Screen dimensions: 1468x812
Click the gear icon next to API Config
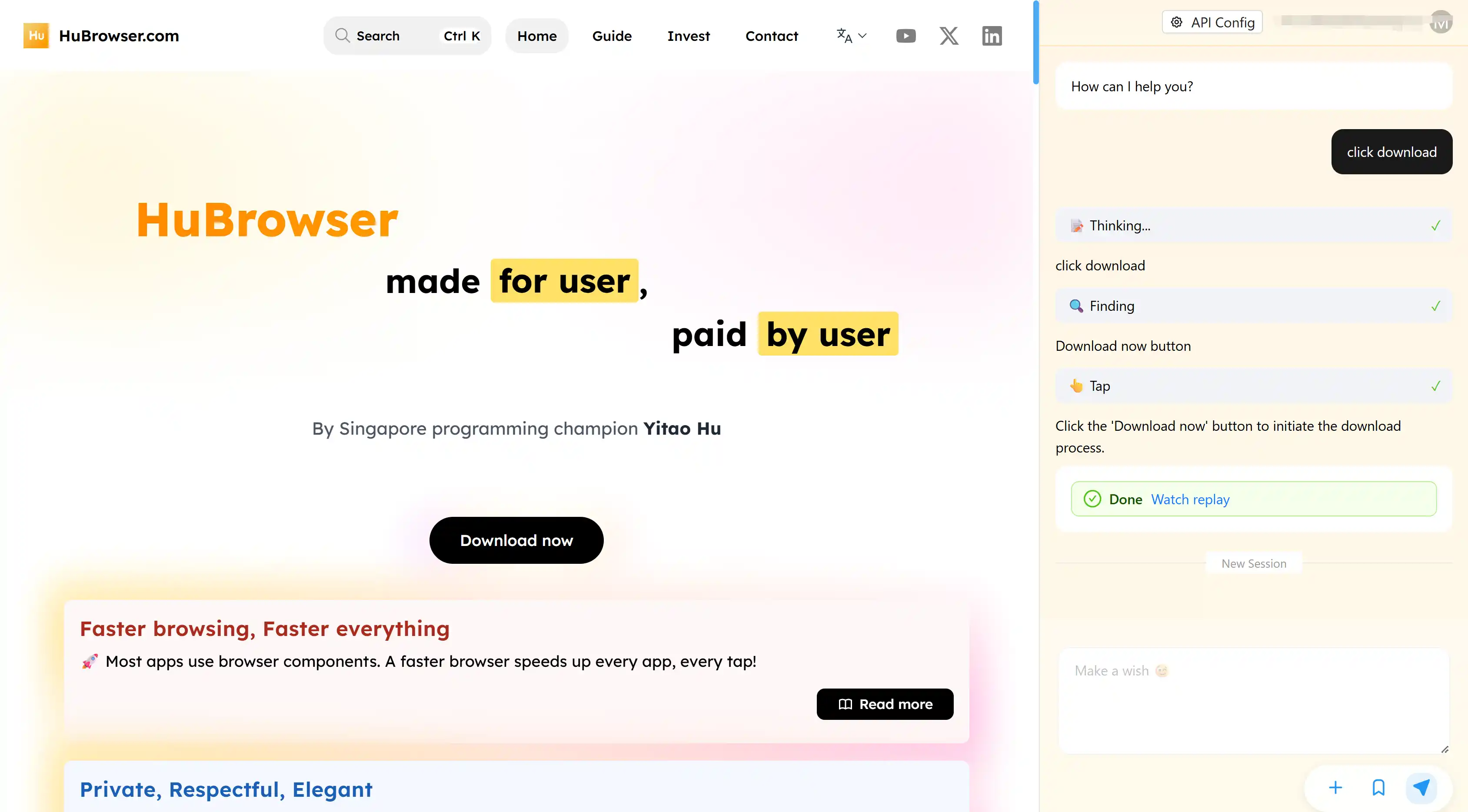(1176, 22)
